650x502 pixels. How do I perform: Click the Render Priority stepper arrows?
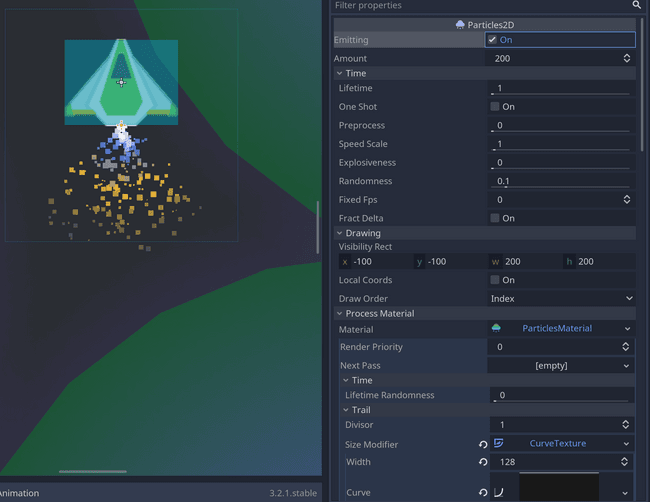pos(626,347)
